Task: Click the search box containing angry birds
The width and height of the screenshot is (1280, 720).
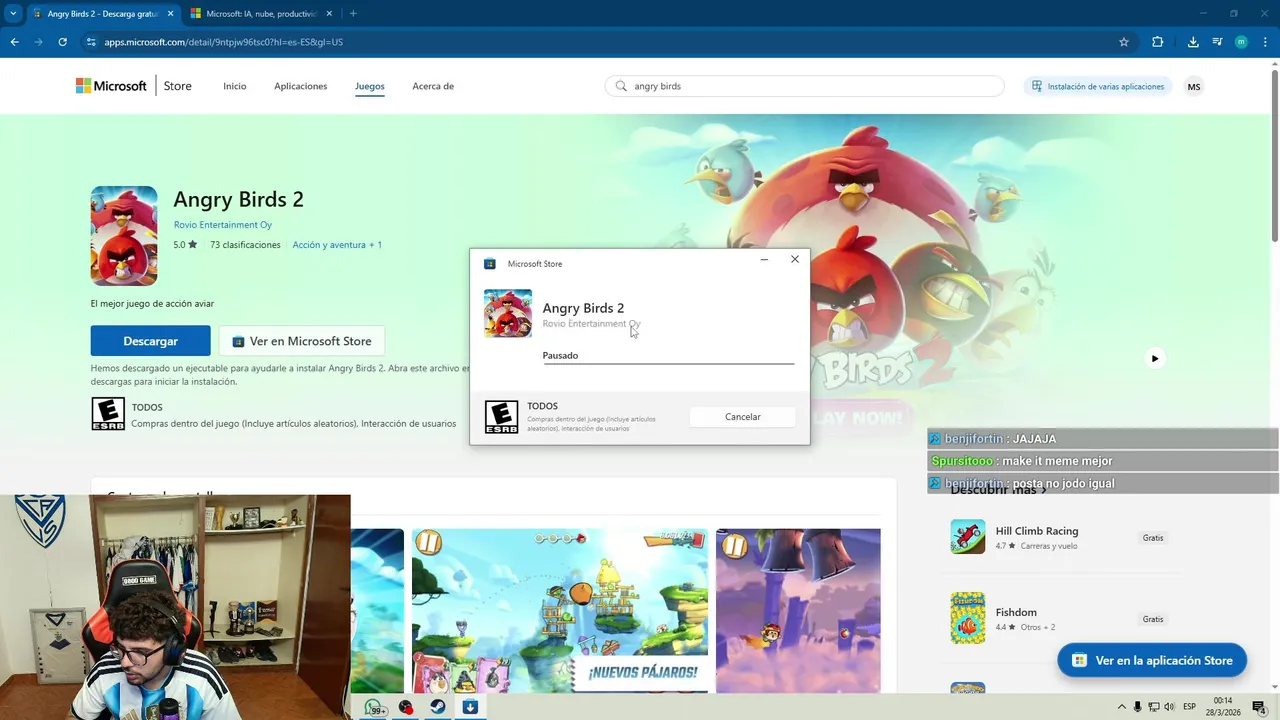Action: click(x=804, y=86)
